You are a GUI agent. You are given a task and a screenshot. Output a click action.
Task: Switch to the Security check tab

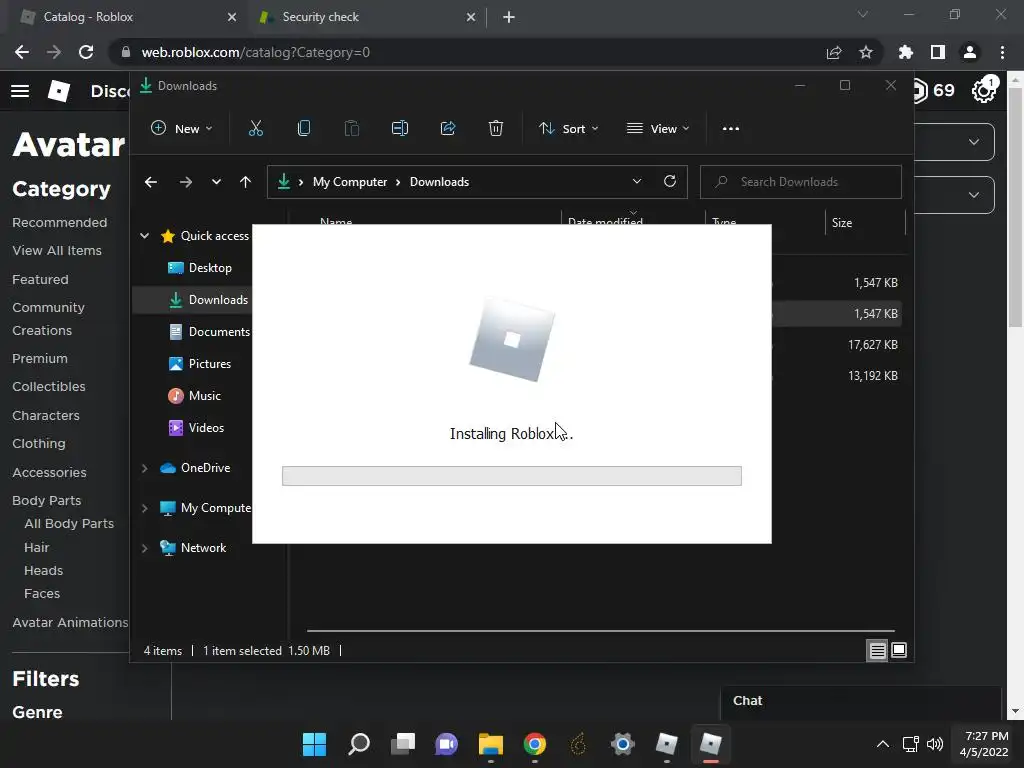pos(366,17)
